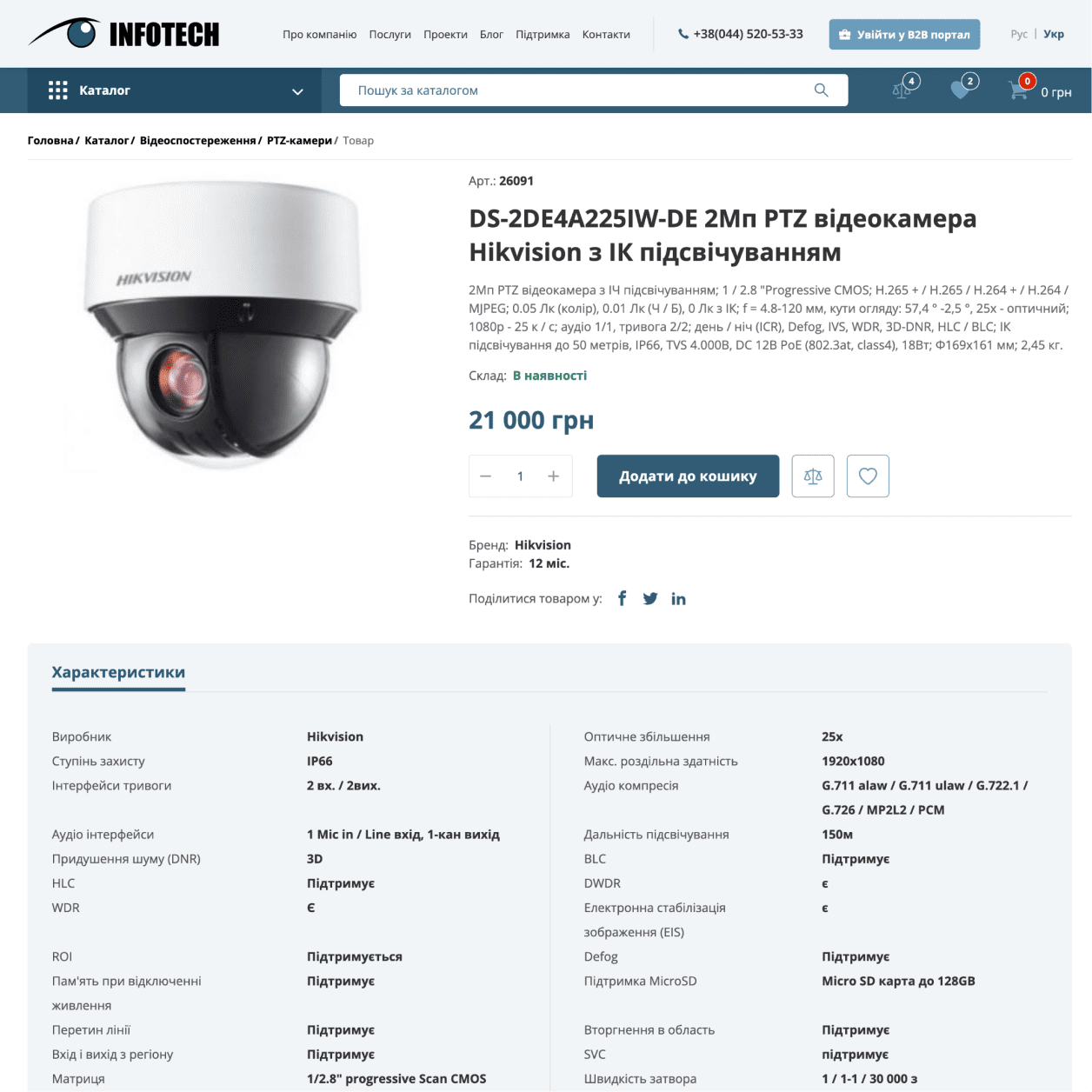Share product on LinkedIn

click(679, 598)
